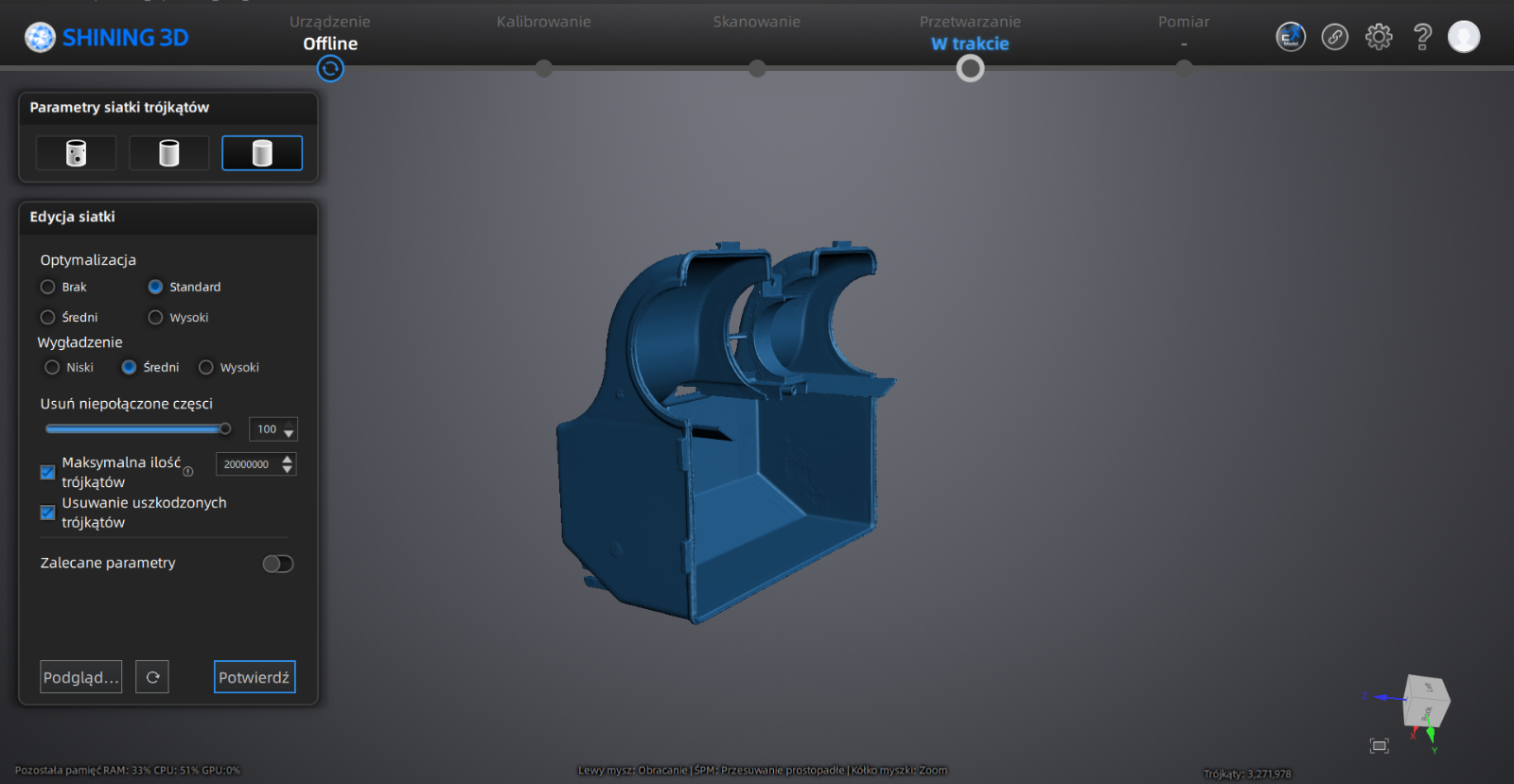Select unwatertight mesh mode with holes icon

pos(76,153)
